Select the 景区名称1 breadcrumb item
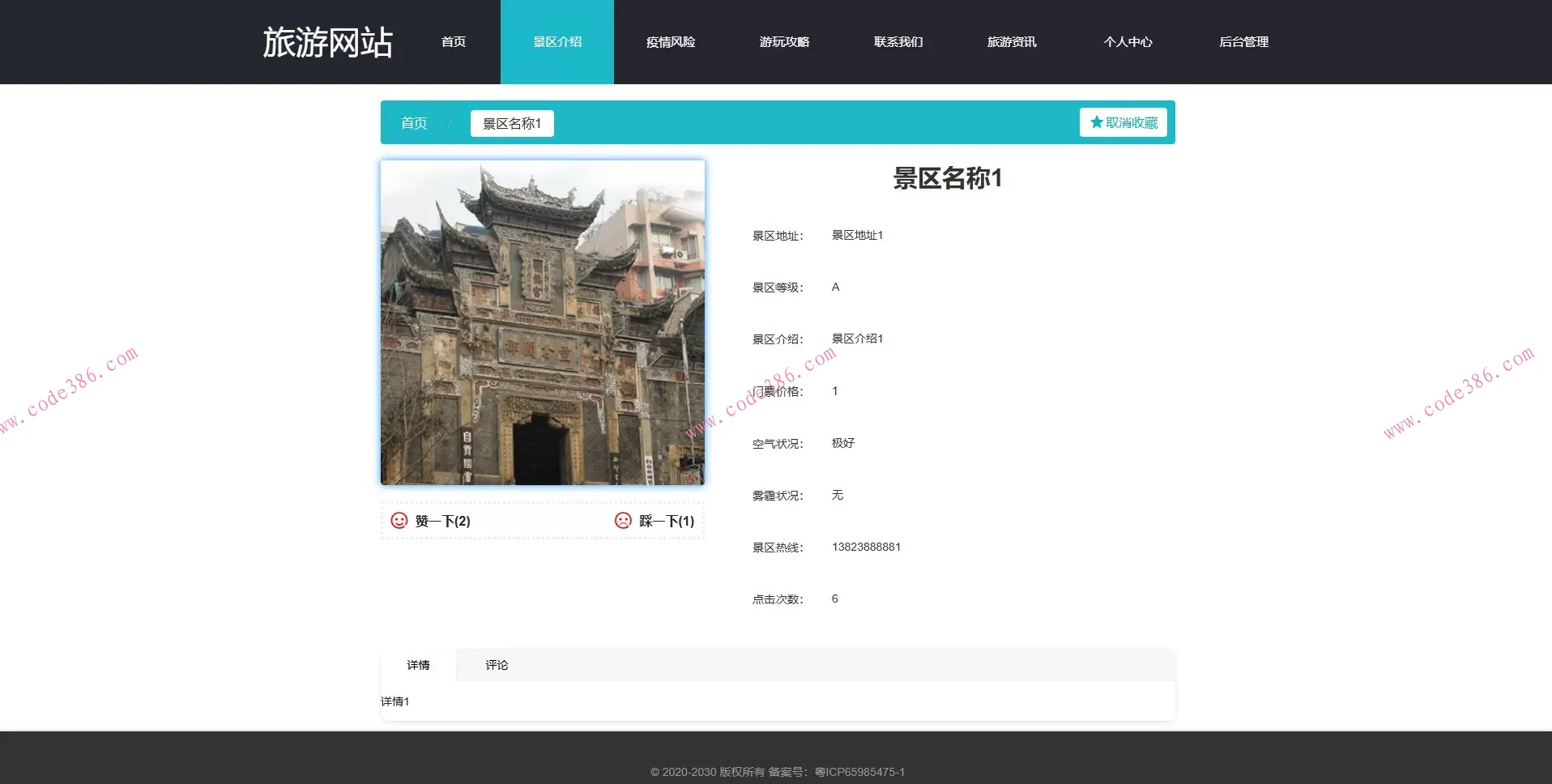Screen dimensions: 1552x784 coord(511,123)
